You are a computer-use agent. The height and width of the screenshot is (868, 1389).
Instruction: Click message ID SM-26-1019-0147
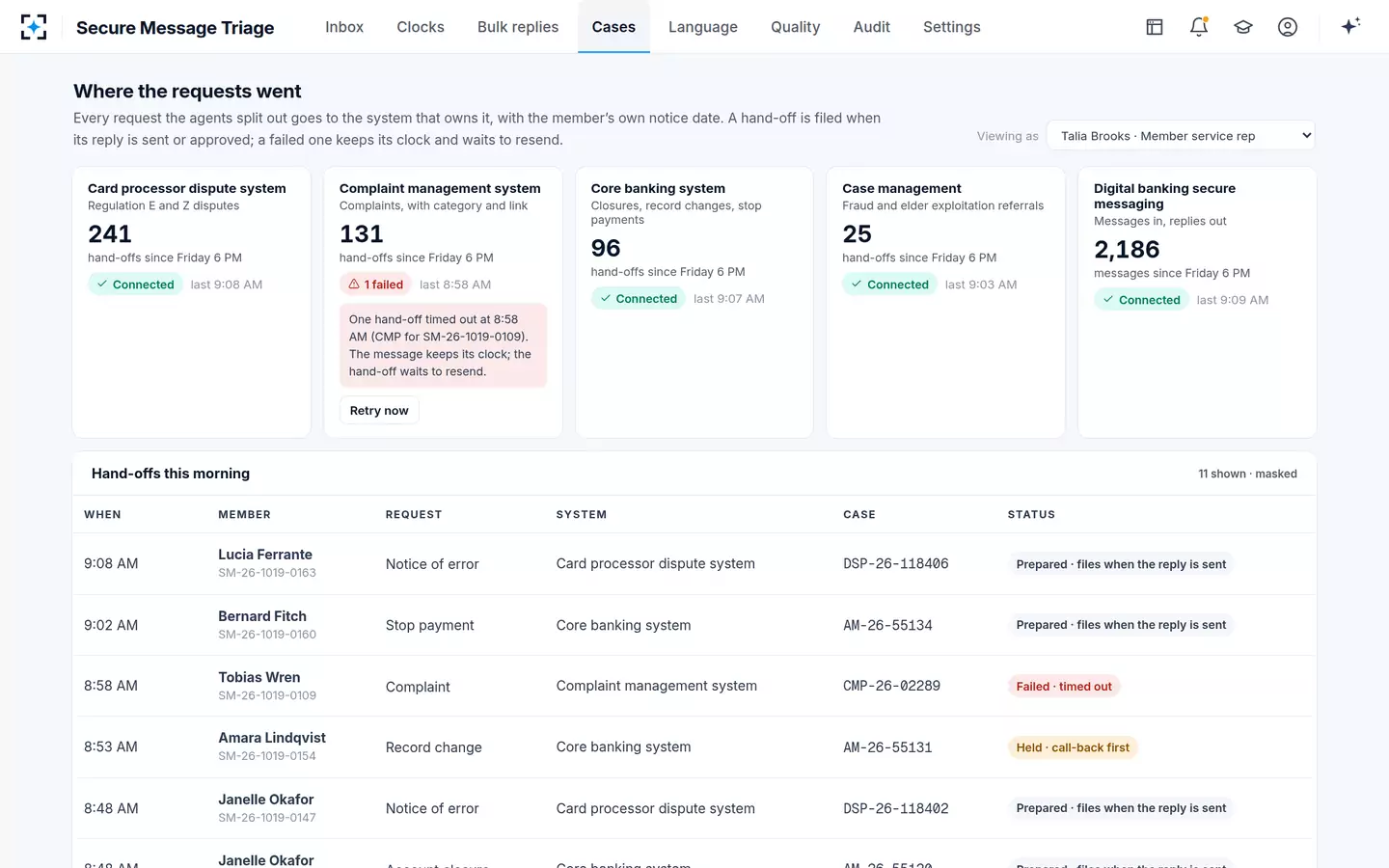(x=267, y=818)
